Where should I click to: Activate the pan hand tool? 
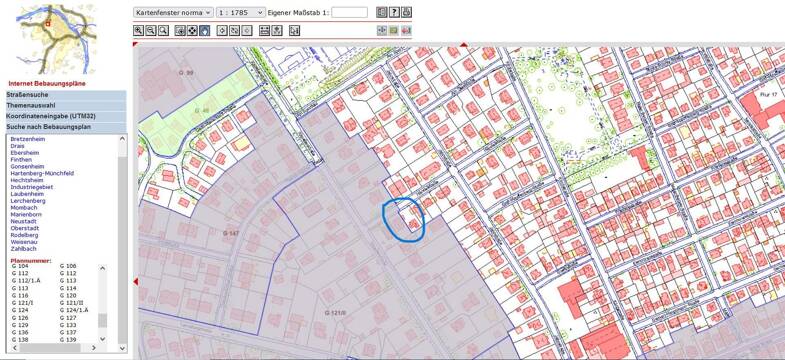pyautogui.click(x=204, y=31)
